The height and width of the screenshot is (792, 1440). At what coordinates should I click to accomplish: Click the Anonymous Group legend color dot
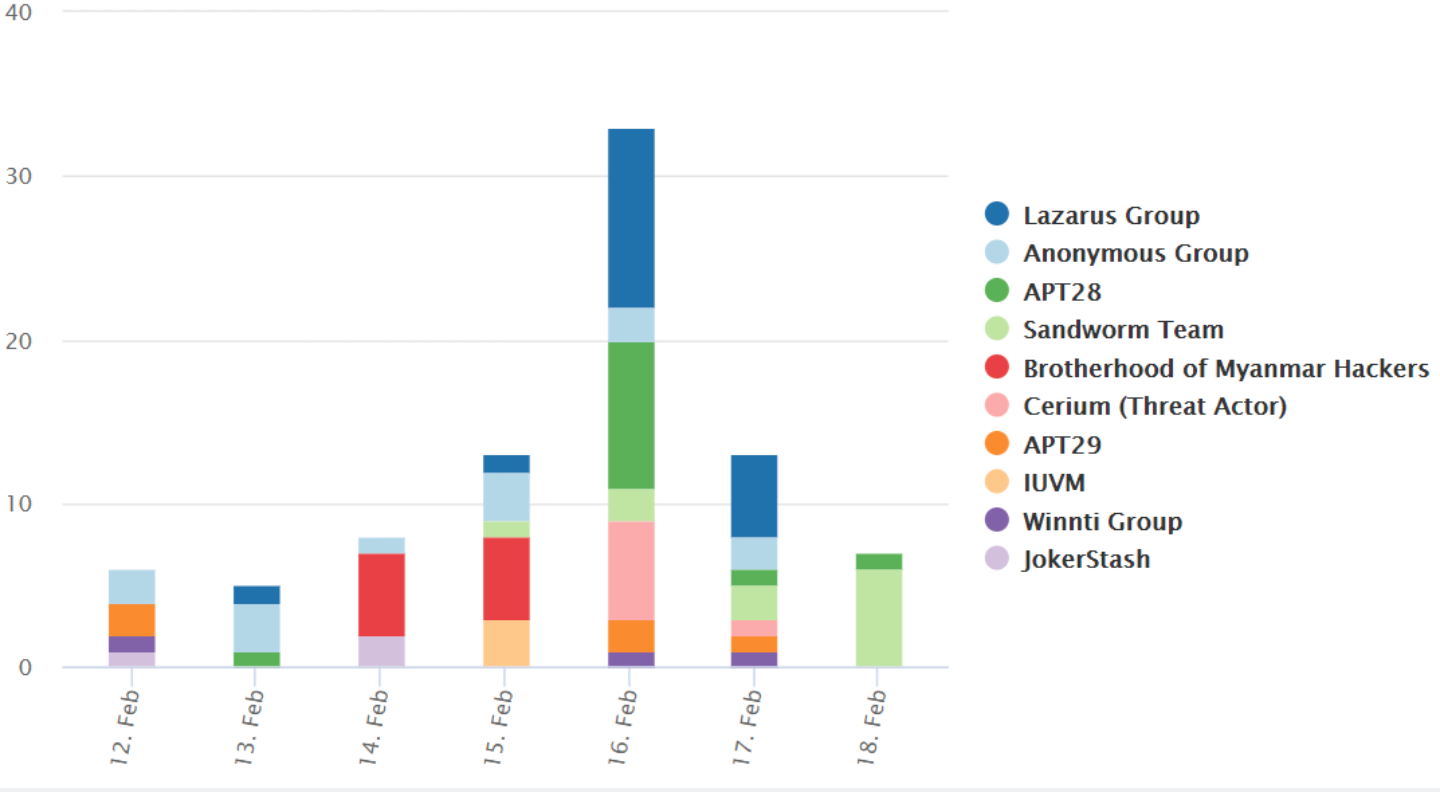point(997,253)
